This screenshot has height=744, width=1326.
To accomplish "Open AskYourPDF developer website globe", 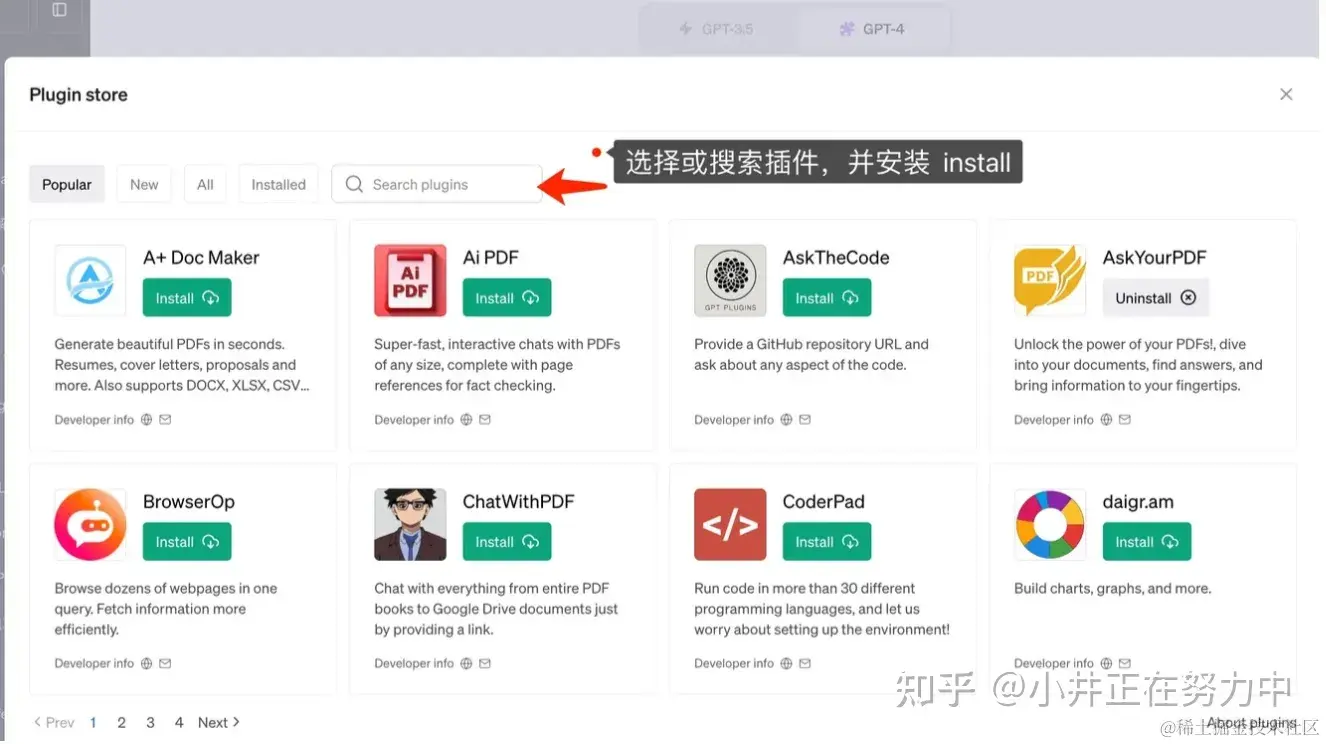I will pyautogui.click(x=1106, y=420).
